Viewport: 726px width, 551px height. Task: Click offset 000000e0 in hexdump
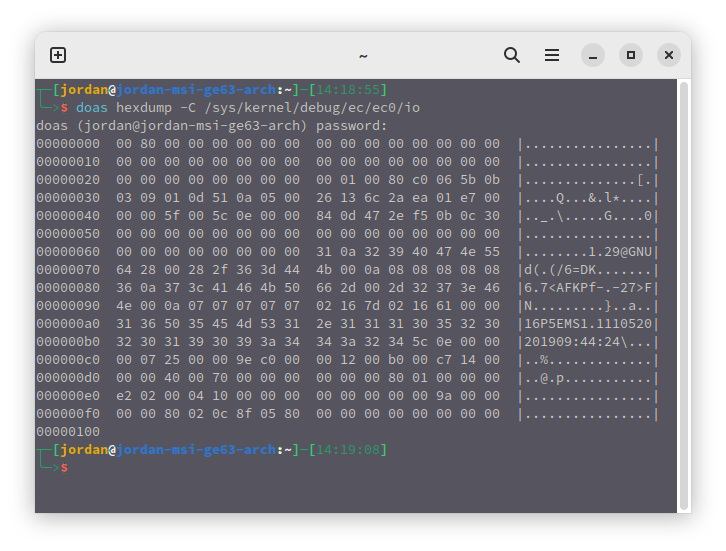pyautogui.click(x=68, y=396)
